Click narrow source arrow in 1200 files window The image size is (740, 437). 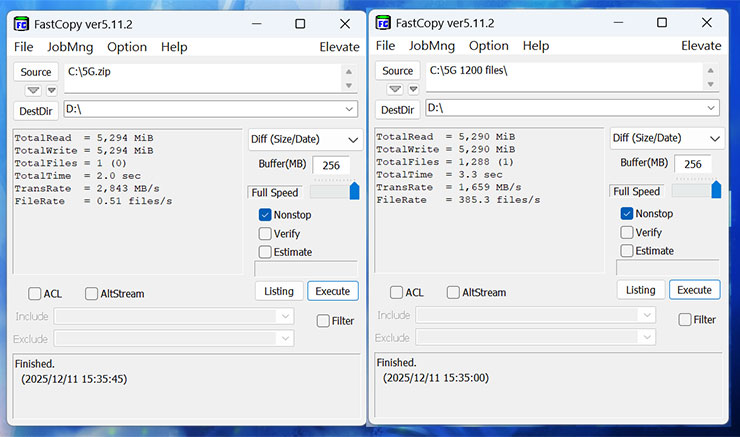pyautogui.click(x=413, y=89)
